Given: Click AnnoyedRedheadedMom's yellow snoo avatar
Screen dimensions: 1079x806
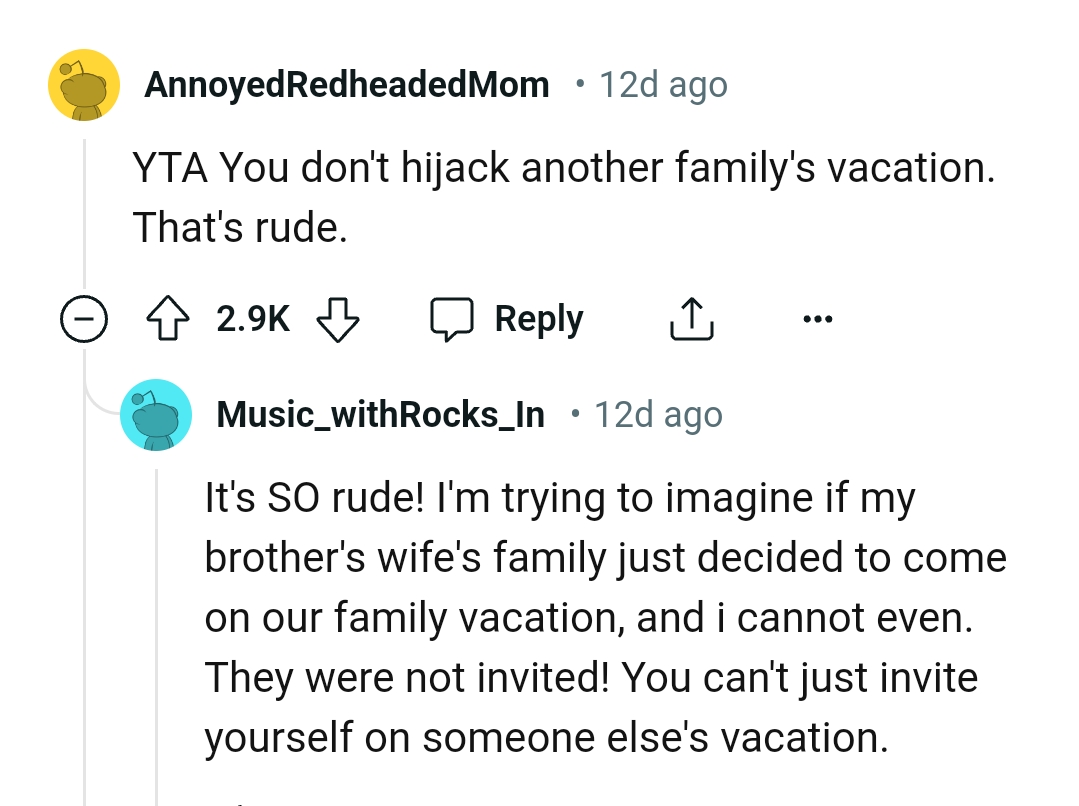Looking at the screenshot, I should tap(84, 84).
